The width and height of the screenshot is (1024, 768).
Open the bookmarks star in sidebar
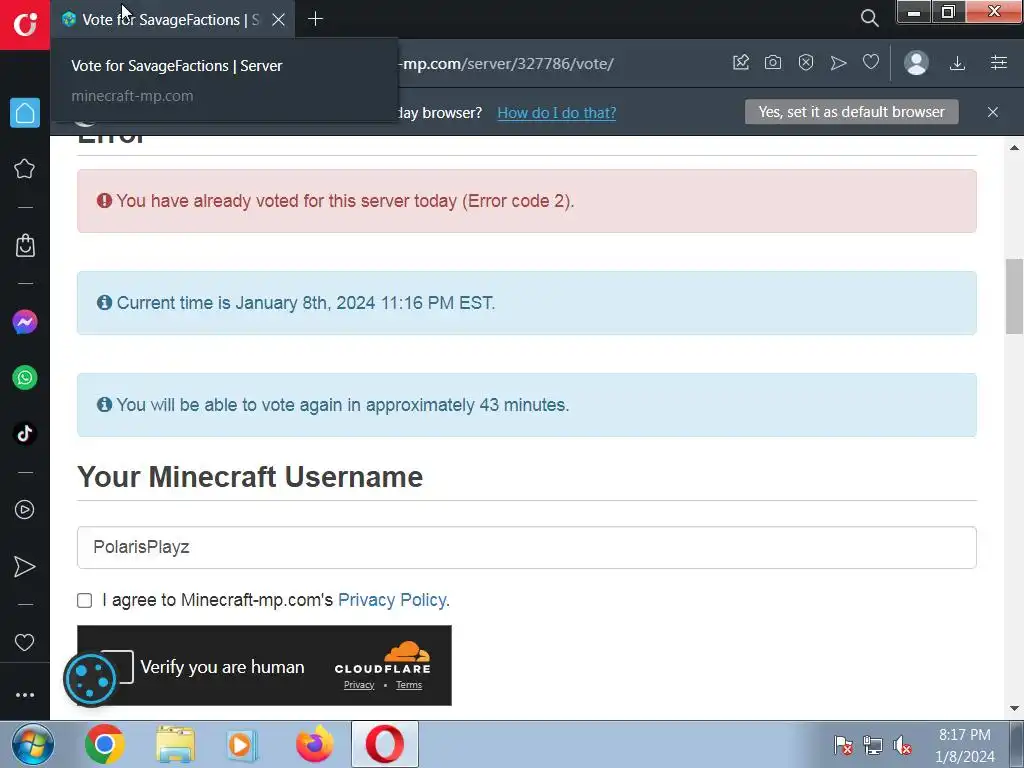[x=25, y=168]
